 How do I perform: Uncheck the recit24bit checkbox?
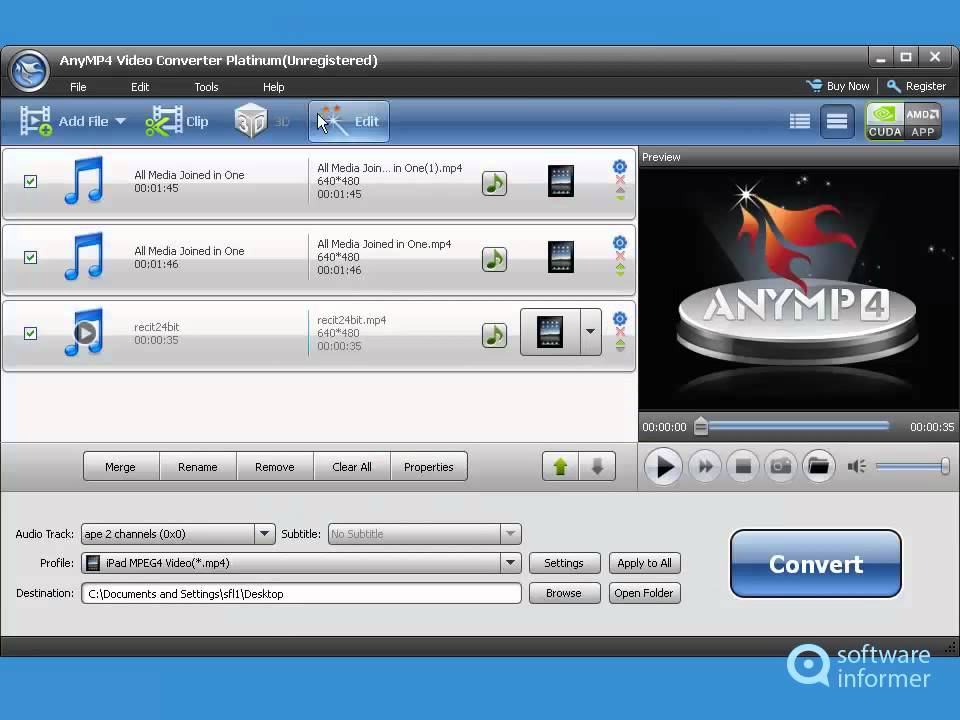30,333
